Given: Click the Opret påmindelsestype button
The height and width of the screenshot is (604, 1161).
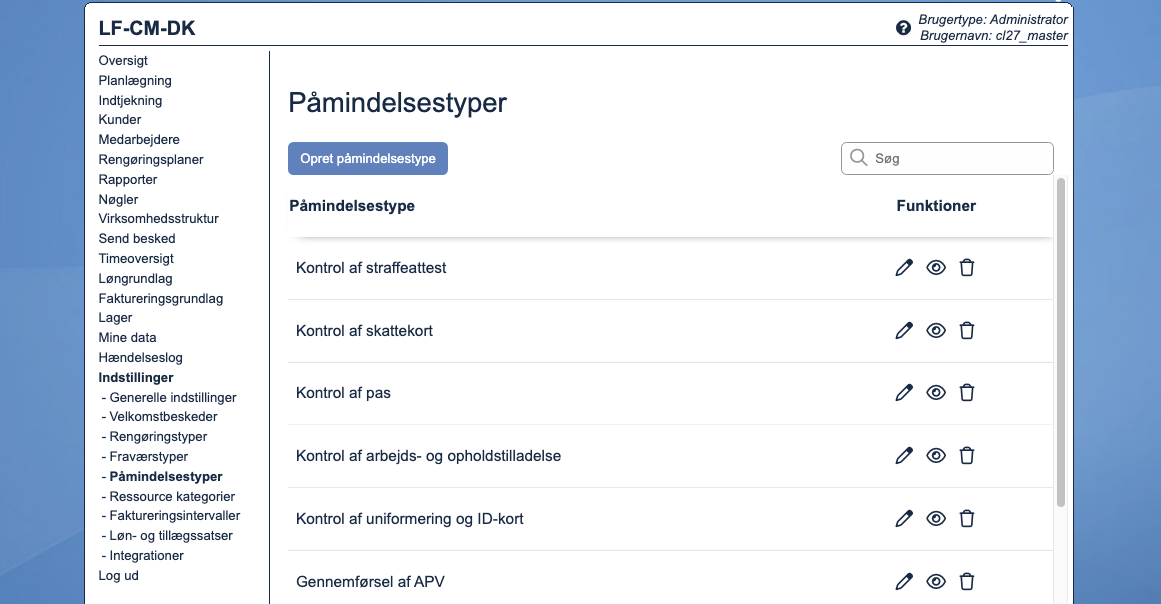Looking at the screenshot, I should [x=368, y=159].
